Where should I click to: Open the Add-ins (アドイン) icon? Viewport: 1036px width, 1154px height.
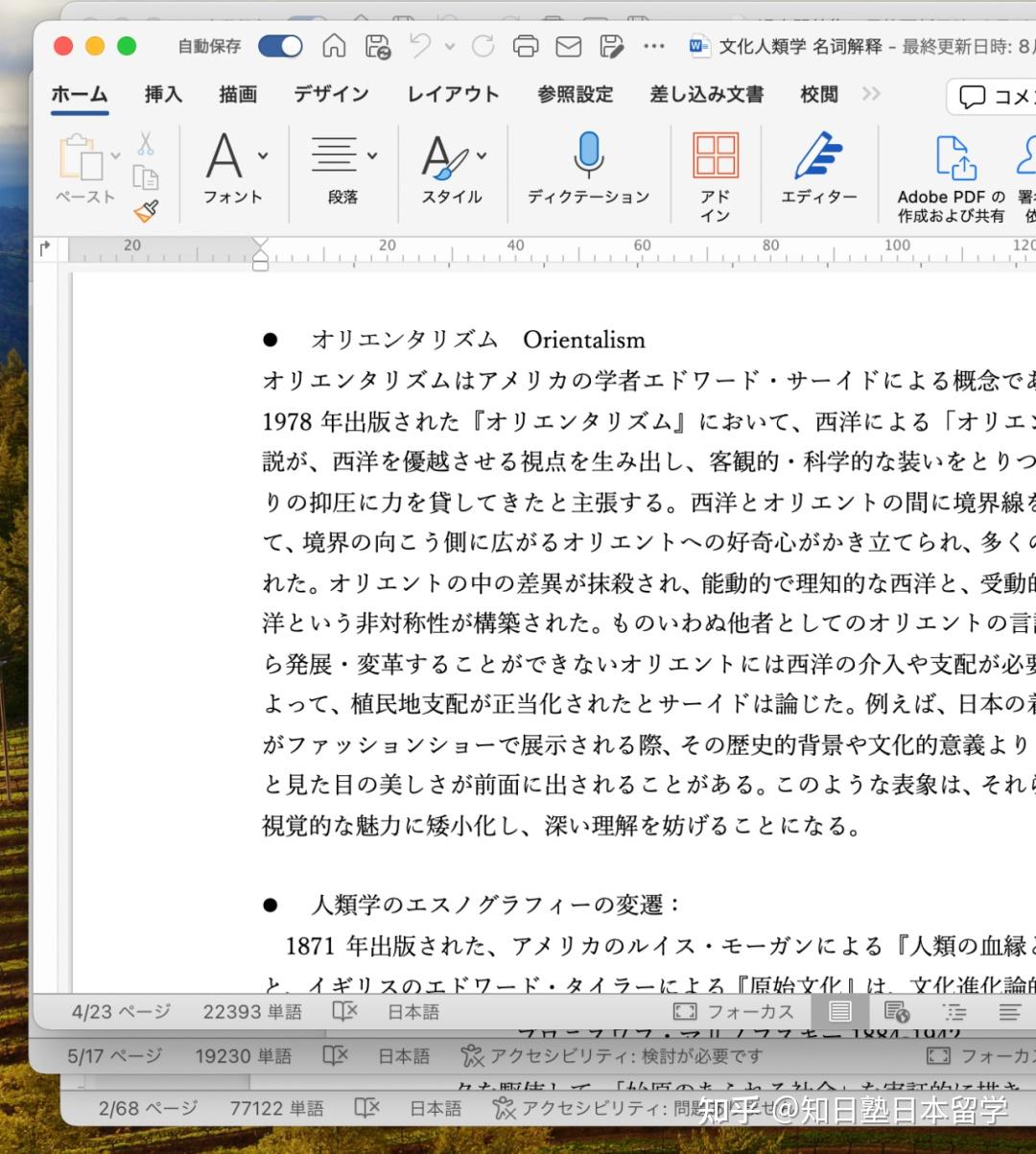(x=715, y=173)
